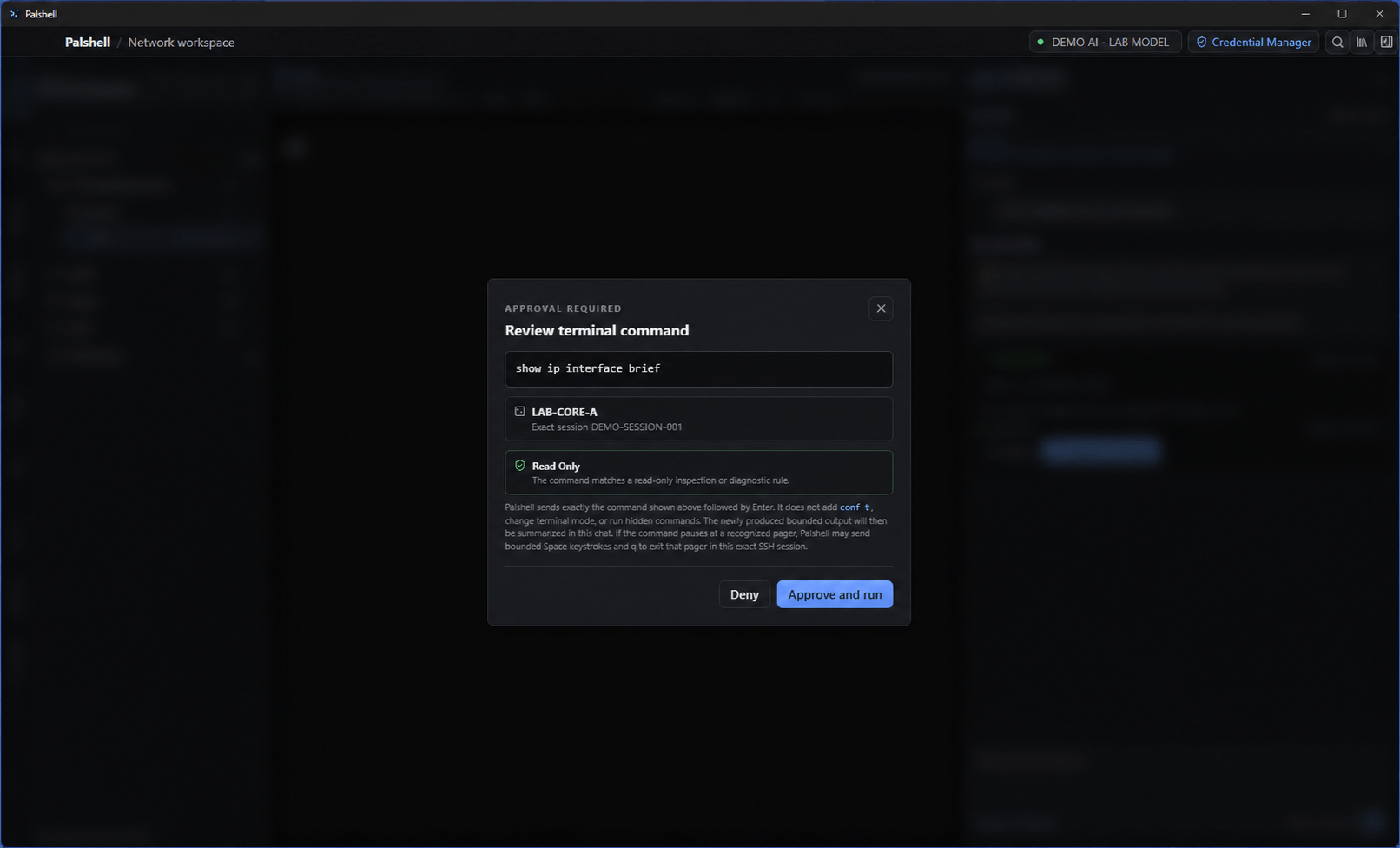Click the search magnifier icon in header
The height and width of the screenshot is (848, 1400).
tap(1337, 42)
